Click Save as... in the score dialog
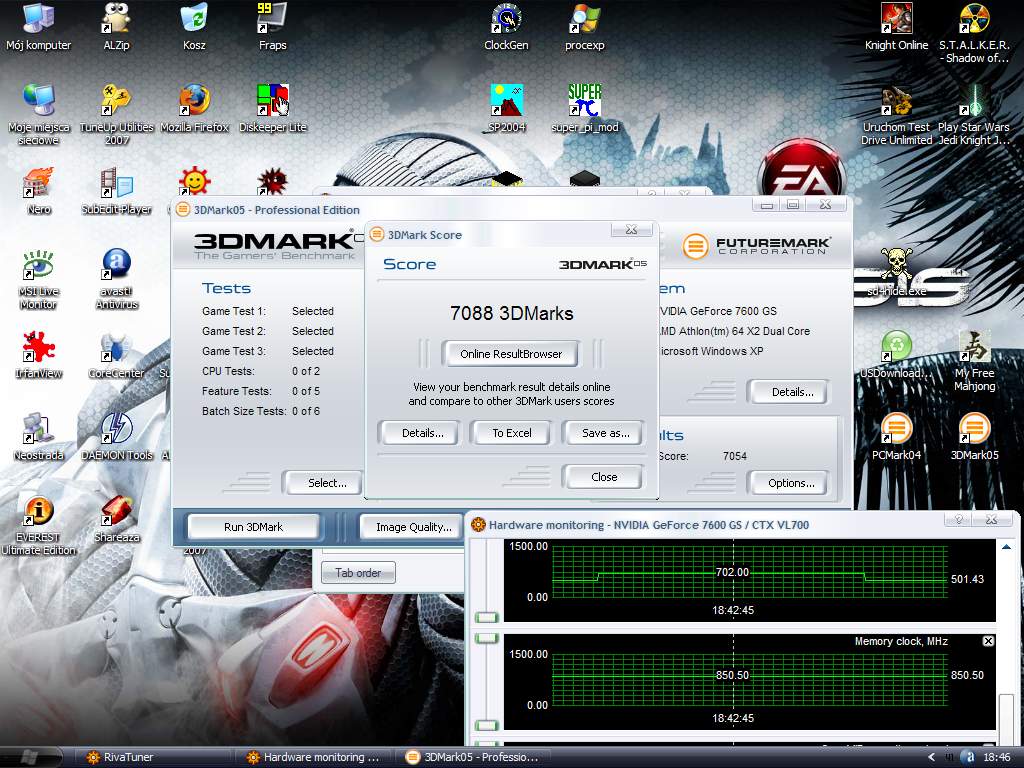 click(x=605, y=433)
